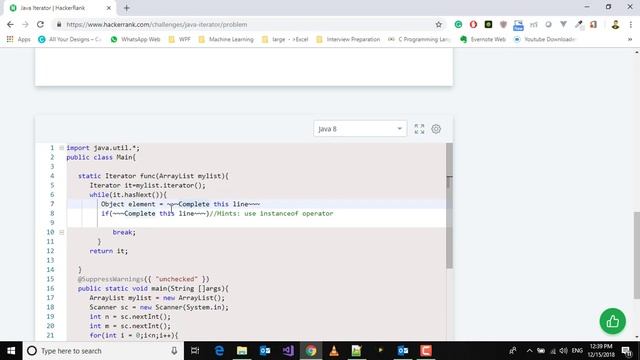Show hidden system tray icons

tap(529, 351)
